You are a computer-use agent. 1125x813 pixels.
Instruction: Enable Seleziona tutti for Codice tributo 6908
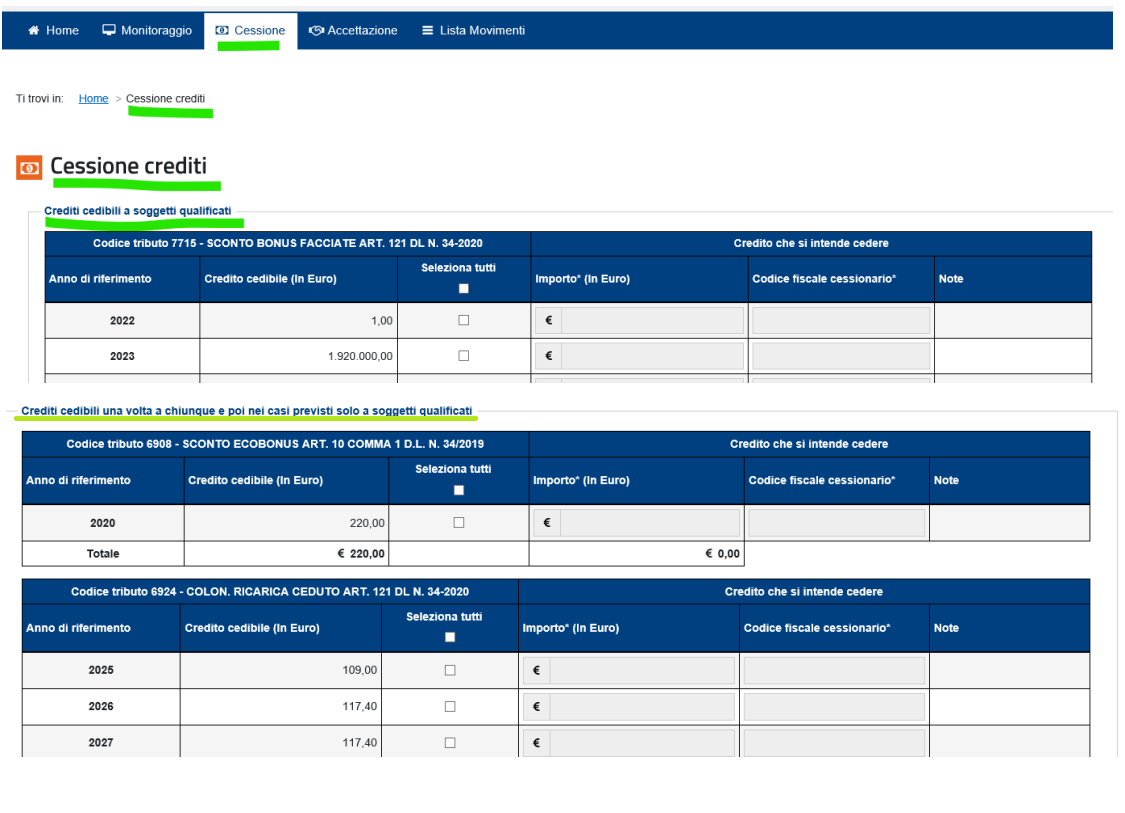[459, 490]
